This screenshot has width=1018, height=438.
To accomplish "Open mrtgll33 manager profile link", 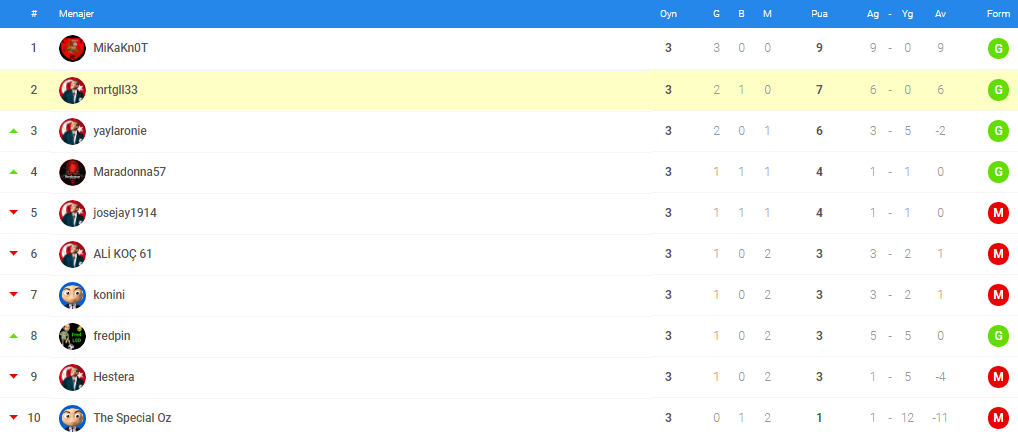I will pos(116,90).
